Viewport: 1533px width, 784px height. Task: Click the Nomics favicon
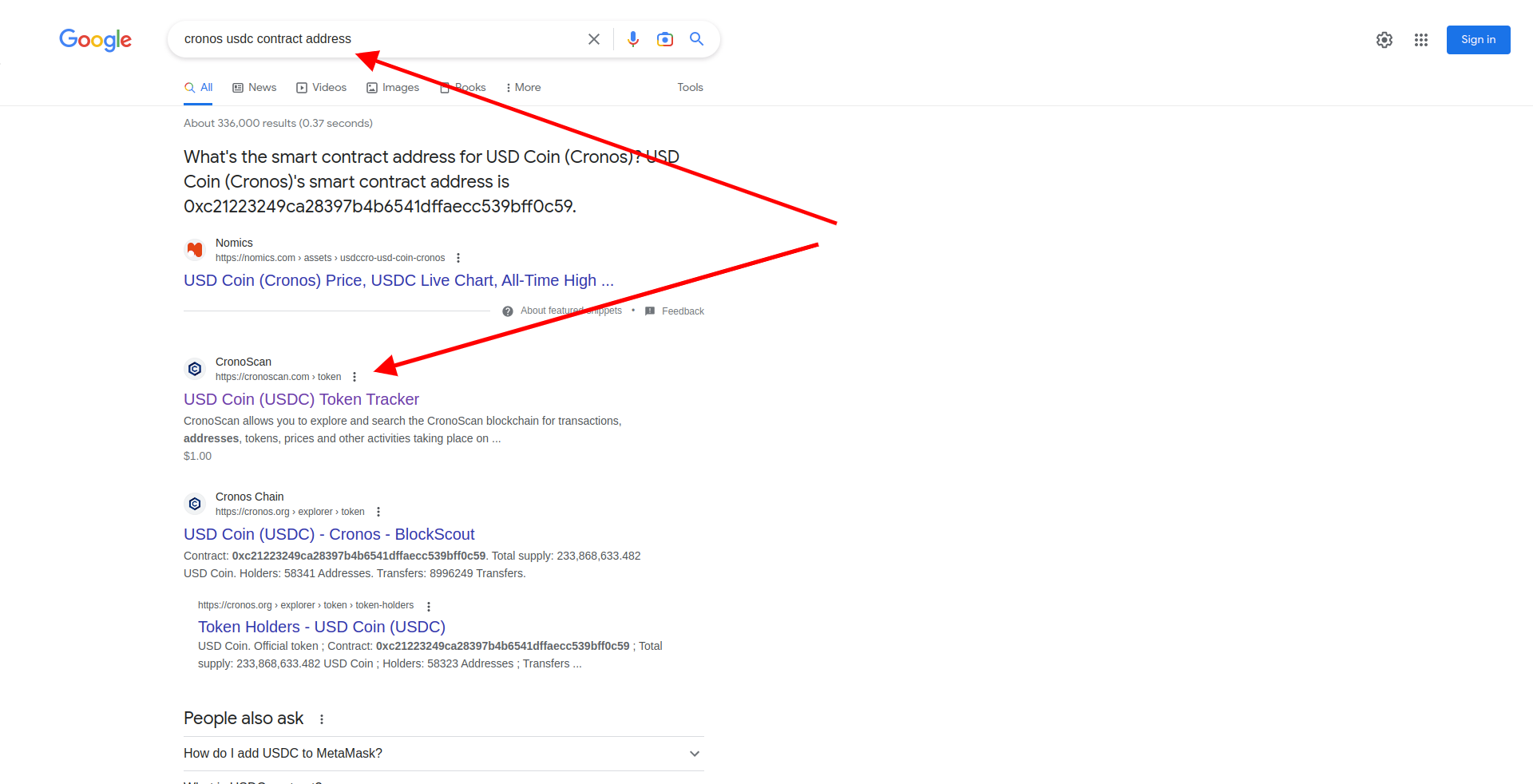(x=195, y=250)
